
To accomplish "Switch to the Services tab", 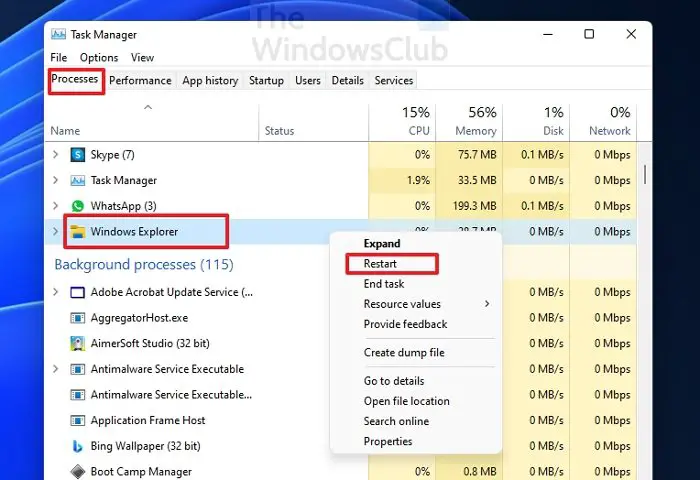I will coord(394,80).
